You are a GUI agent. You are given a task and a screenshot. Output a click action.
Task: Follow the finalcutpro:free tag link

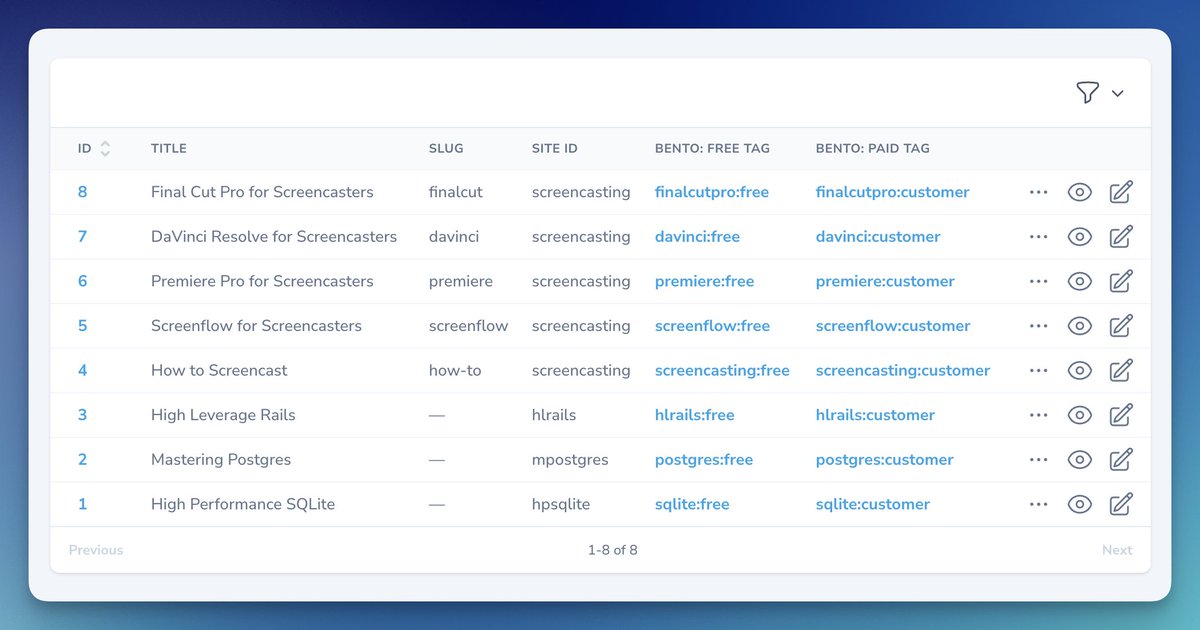(712, 192)
